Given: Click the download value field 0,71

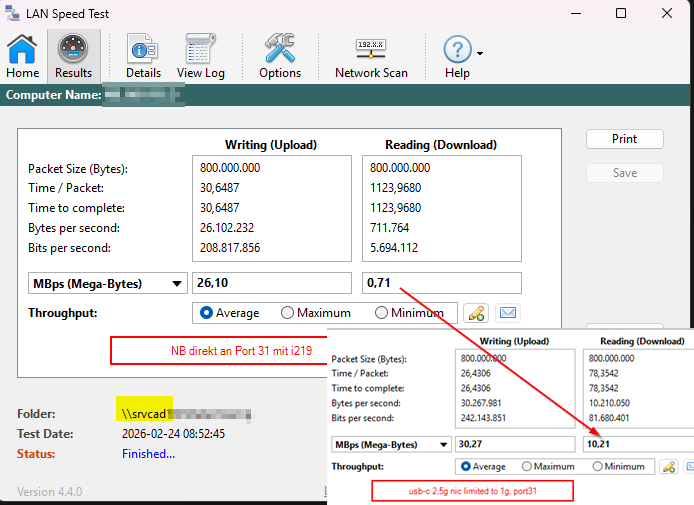Looking at the screenshot, I should (x=442, y=283).
